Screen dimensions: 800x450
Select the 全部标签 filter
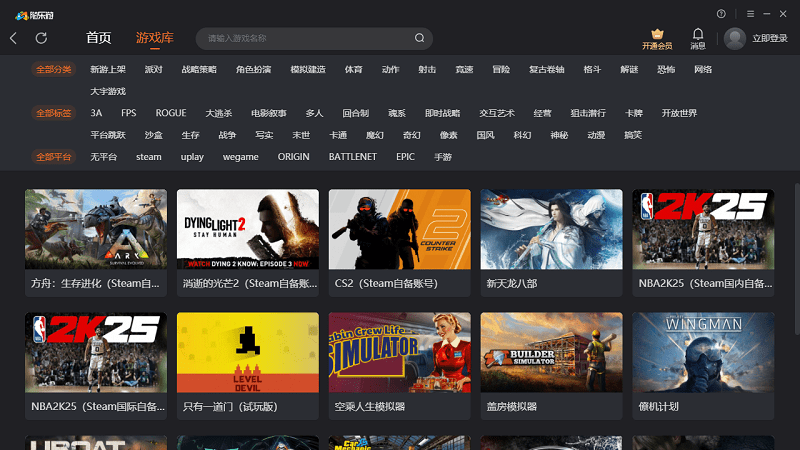54,113
